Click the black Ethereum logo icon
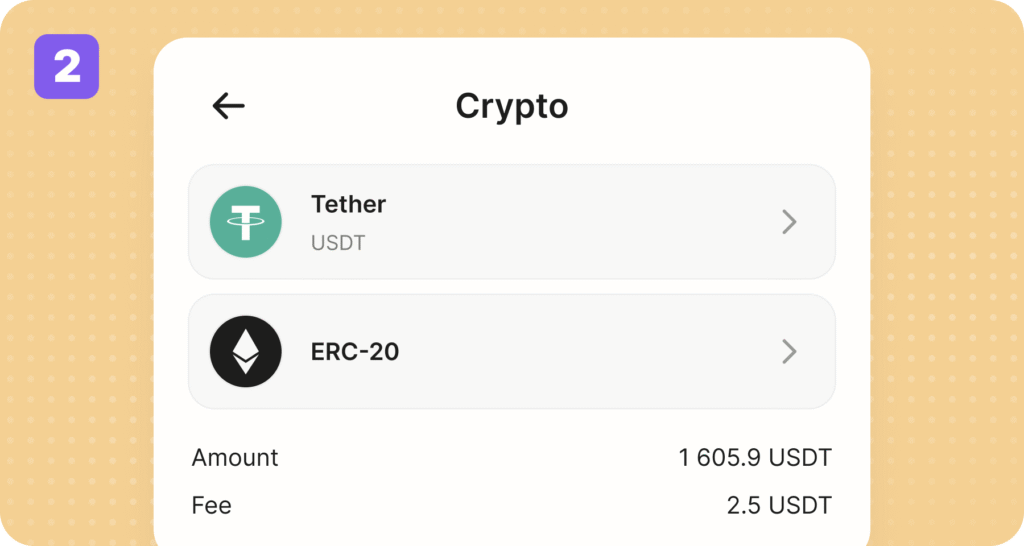 tap(246, 351)
